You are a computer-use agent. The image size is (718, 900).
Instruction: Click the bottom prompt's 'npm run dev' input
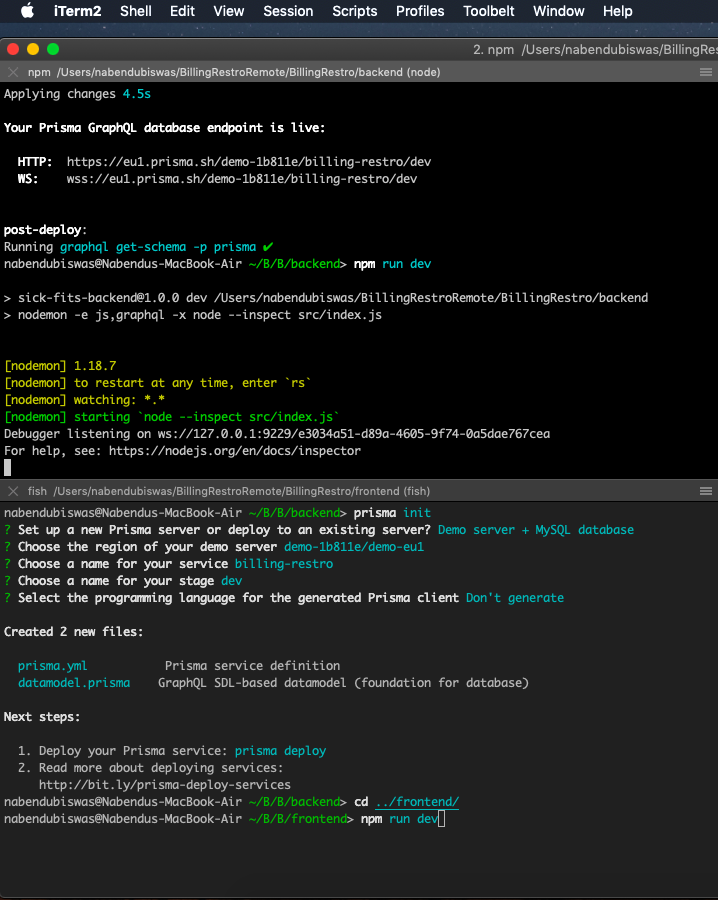(x=399, y=818)
